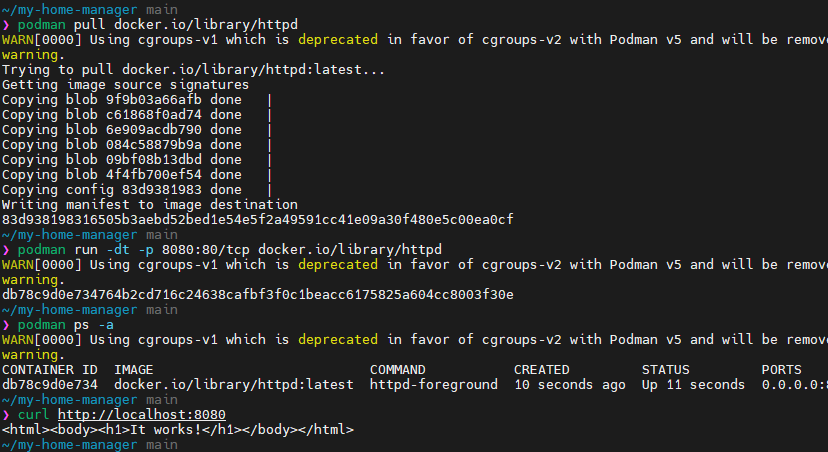The height and width of the screenshot is (452, 828).
Task: Click the image hash starting with 83d93819
Action: 258,219
